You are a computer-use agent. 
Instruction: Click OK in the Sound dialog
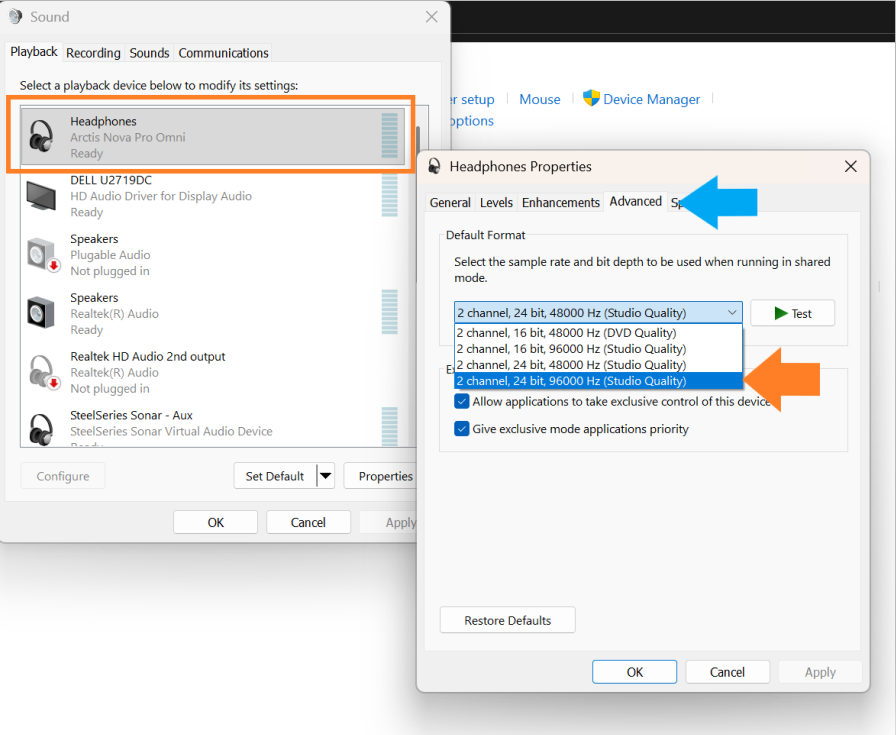coord(215,522)
